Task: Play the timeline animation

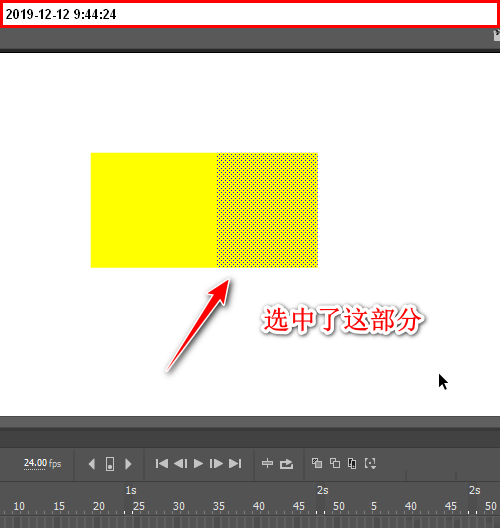Action: (x=198, y=464)
